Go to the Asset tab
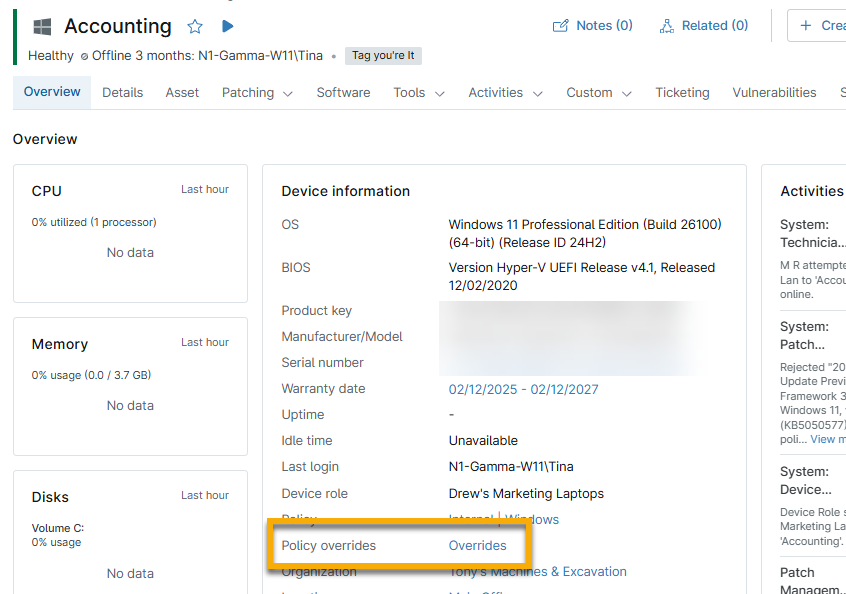Screen dimensions: 846x594 click(x=182, y=92)
